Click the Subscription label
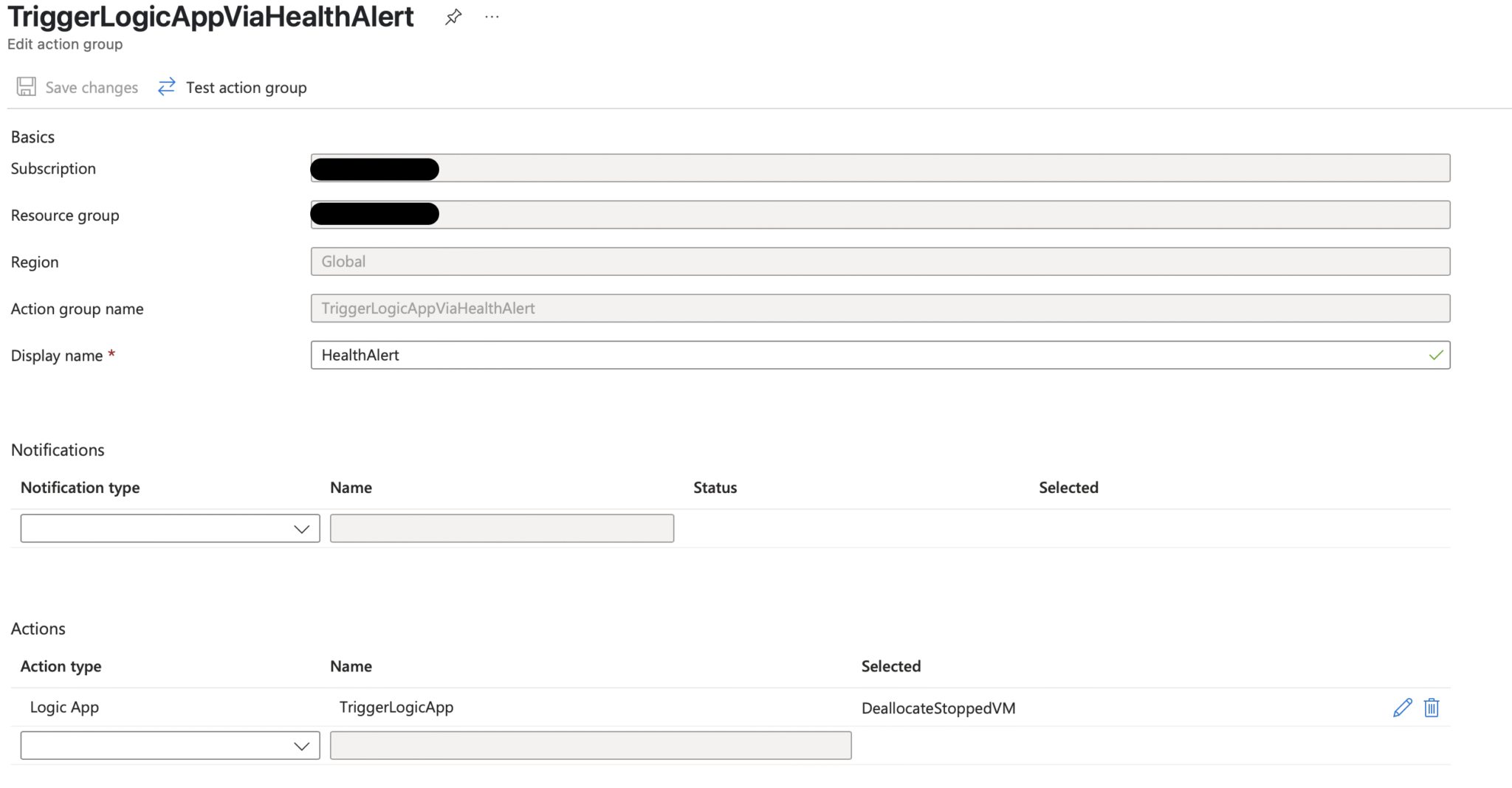The image size is (1512, 788). (x=53, y=169)
